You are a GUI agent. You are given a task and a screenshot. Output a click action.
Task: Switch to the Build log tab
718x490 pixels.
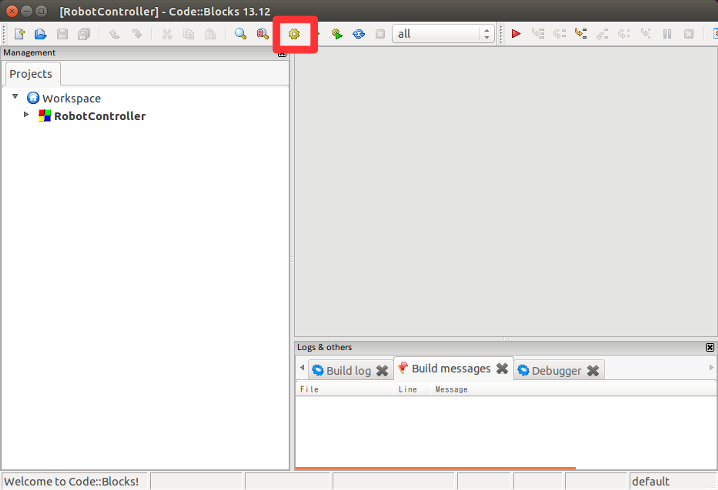340,370
